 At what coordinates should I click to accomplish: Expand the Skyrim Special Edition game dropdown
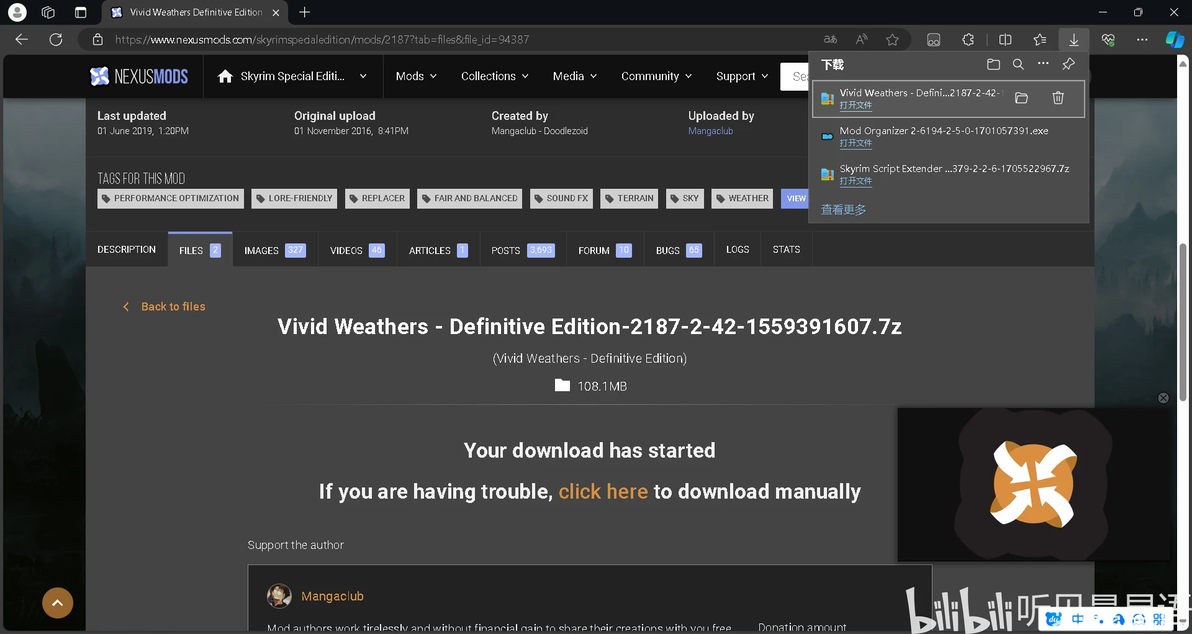(292, 76)
